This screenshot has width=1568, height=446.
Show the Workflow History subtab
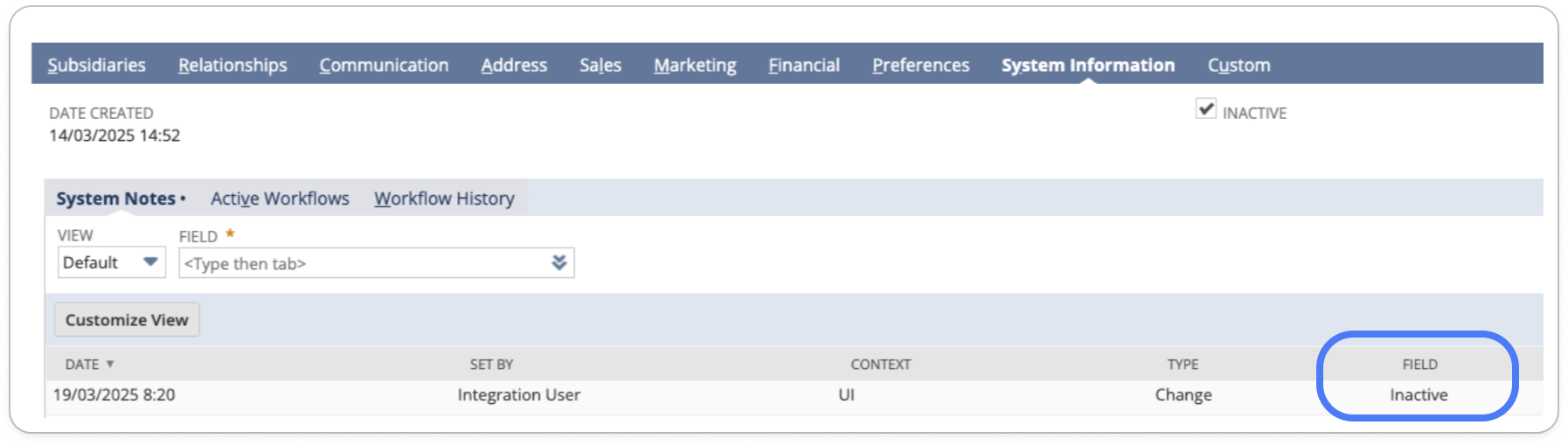tap(444, 199)
